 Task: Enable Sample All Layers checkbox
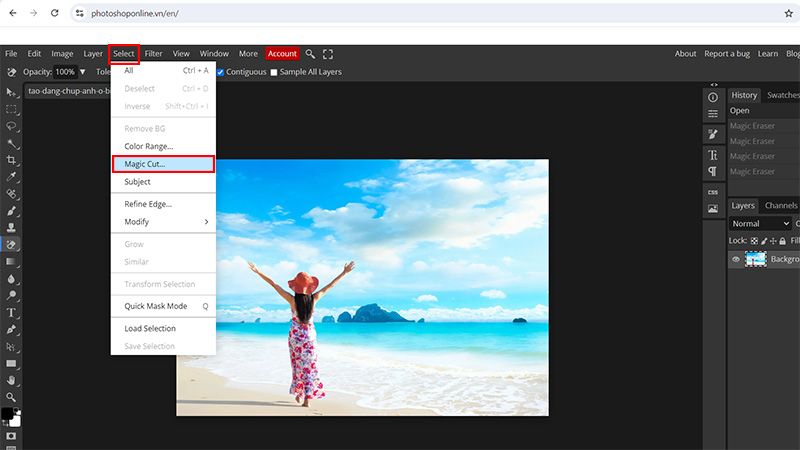[274, 72]
